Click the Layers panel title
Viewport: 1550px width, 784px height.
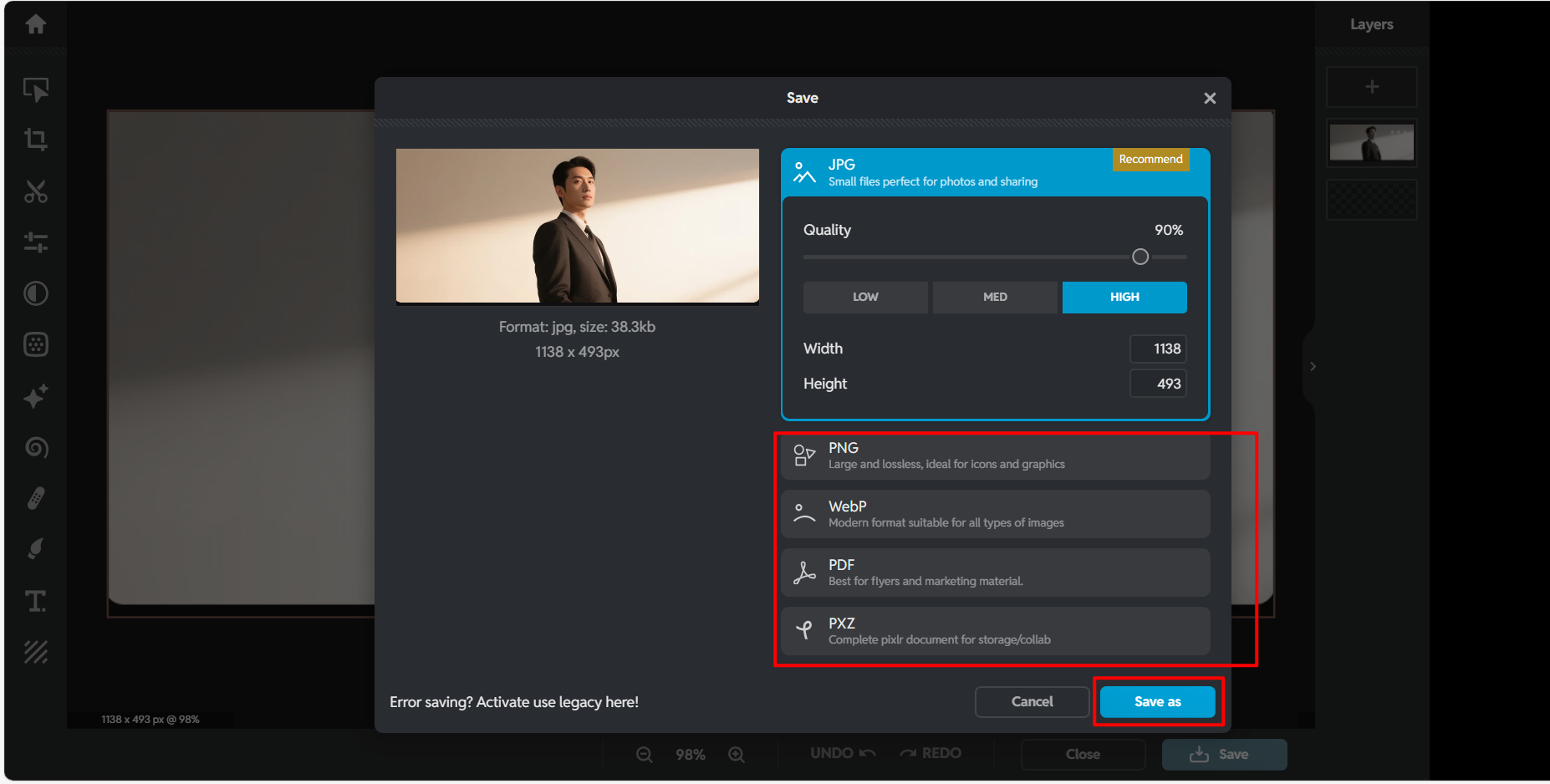pyautogui.click(x=1372, y=24)
